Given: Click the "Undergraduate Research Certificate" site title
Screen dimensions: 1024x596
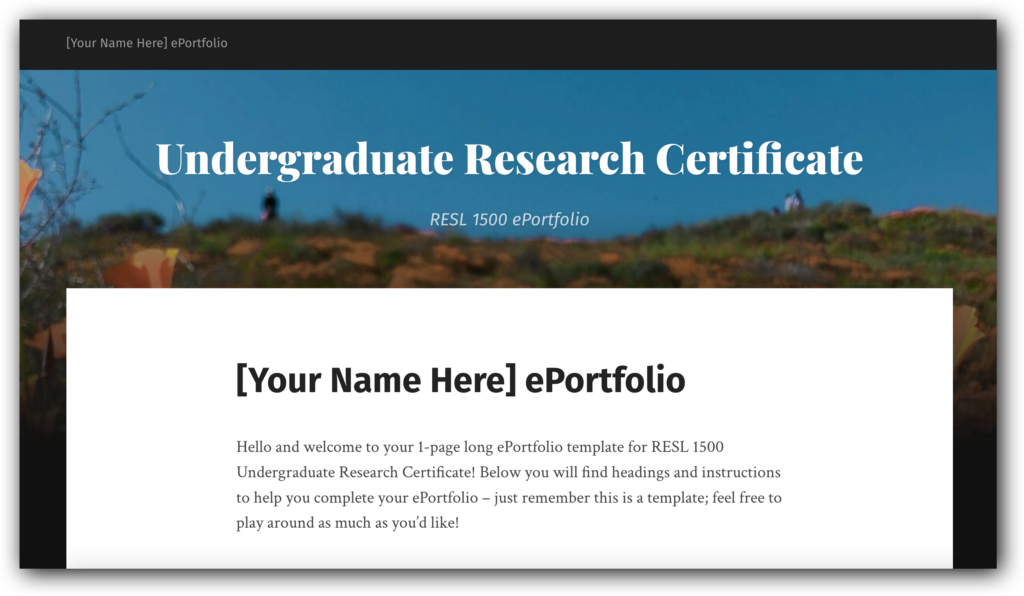Looking at the screenshot, I should pyautogui.click(x=509, y=160).
